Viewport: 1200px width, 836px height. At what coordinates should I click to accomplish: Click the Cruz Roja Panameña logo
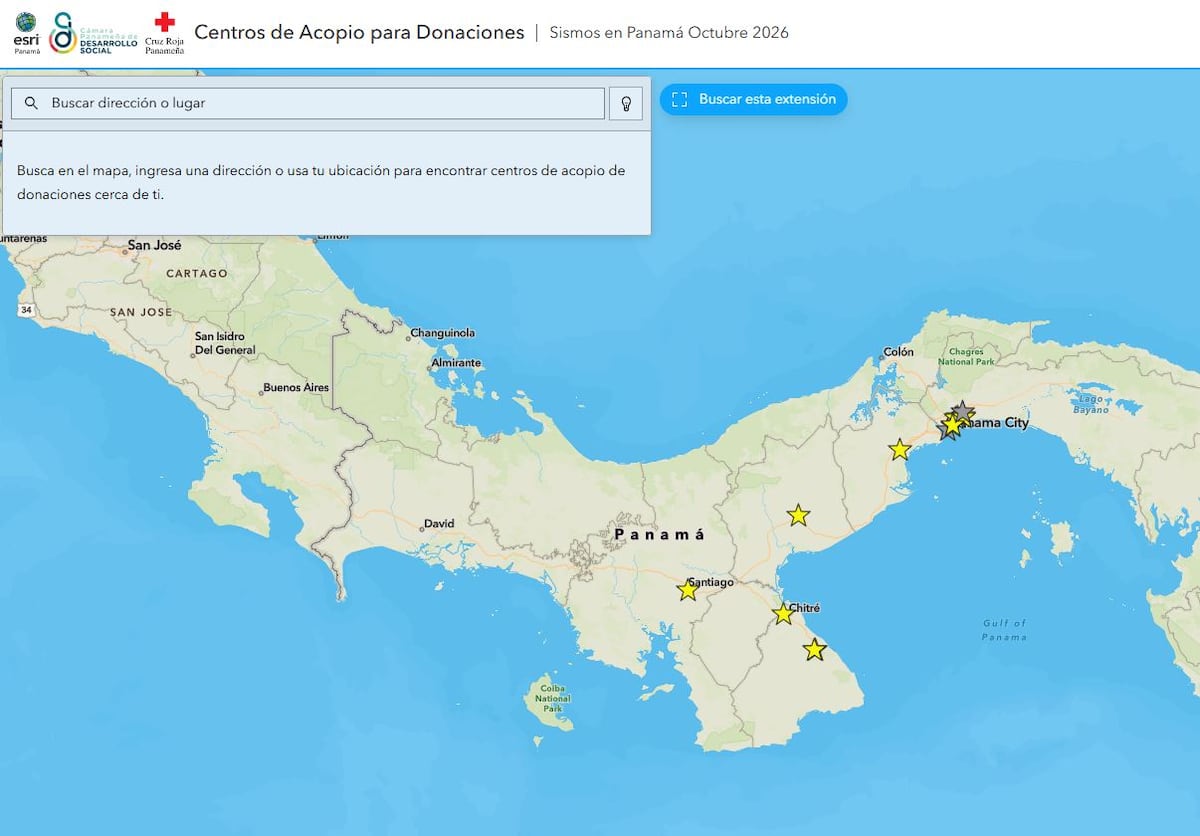165,33
